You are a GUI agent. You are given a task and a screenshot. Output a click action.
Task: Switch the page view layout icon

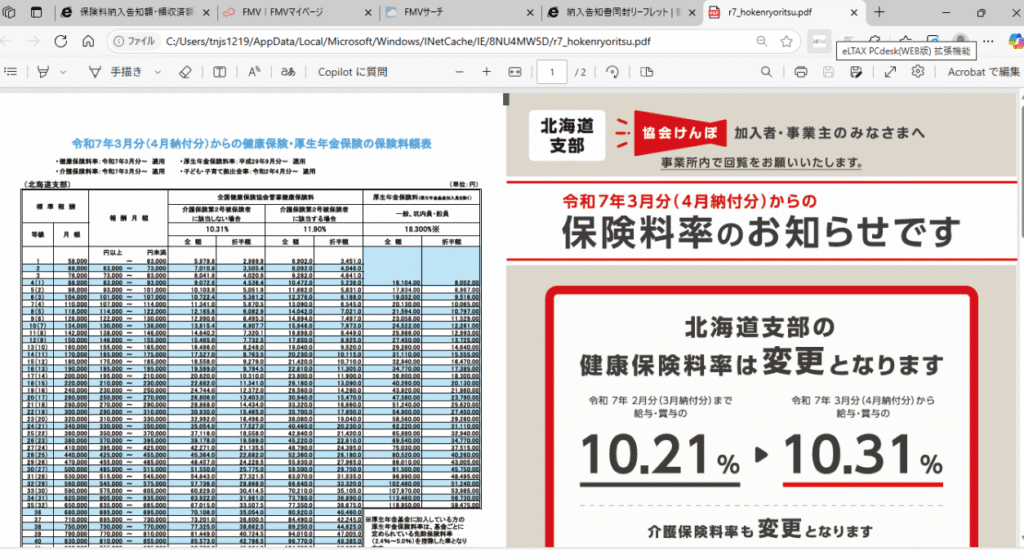pyautogui.click(x=647, y=72)
